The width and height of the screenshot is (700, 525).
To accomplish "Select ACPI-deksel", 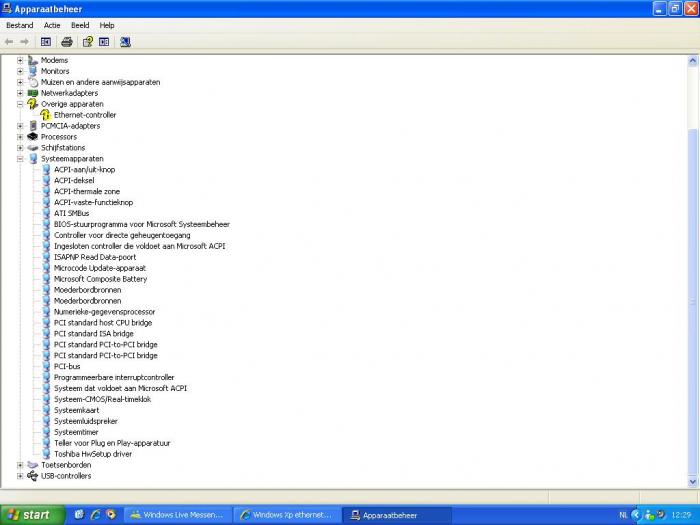I will coord(74,181).
